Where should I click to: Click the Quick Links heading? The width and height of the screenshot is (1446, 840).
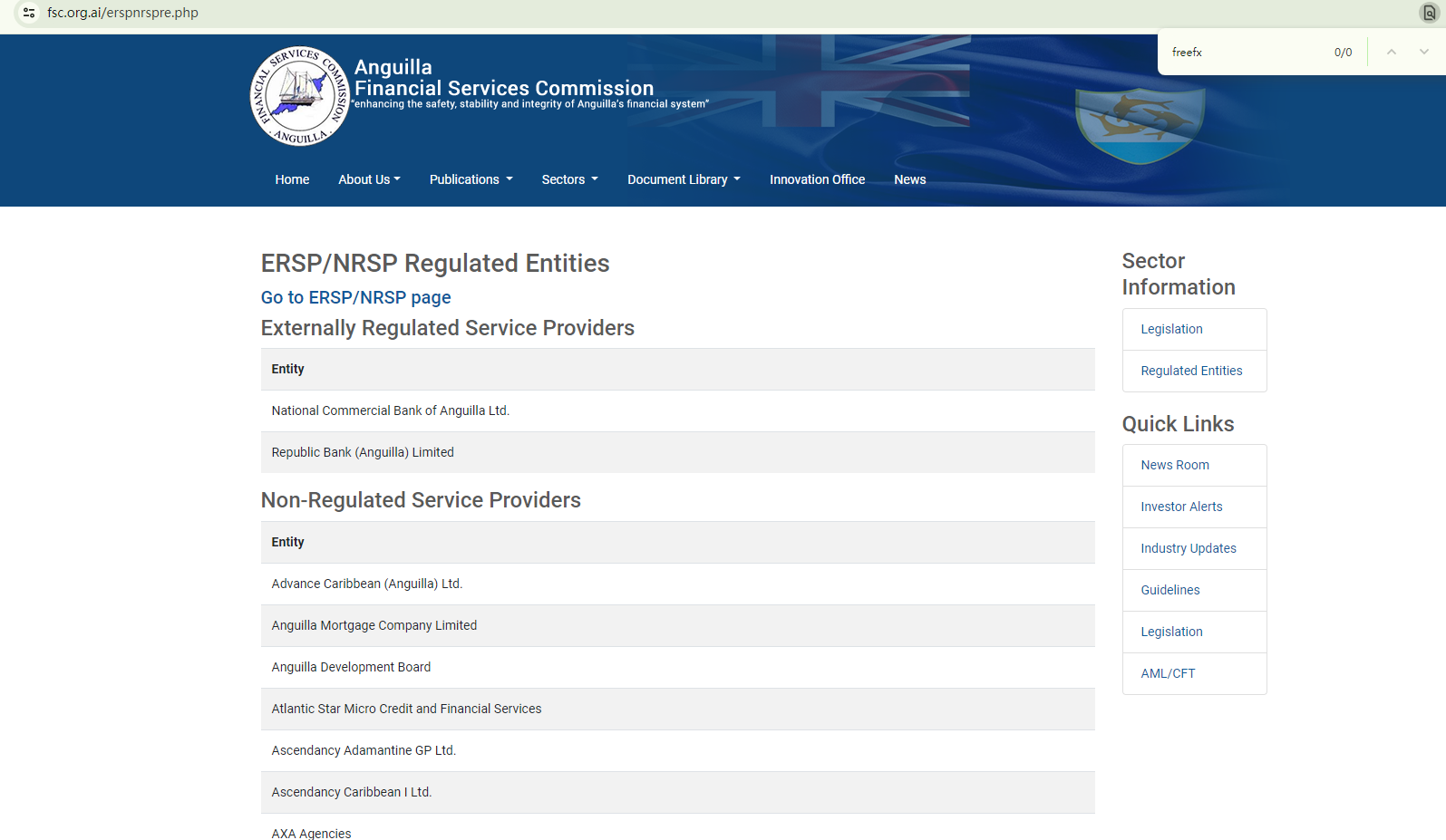[1178, 424]
